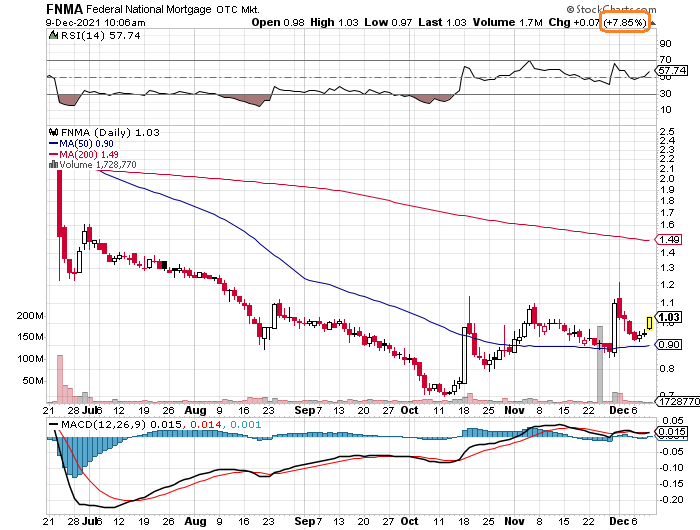The height and width of the screenshot is (530, 700).
Task: Click the 2.0 label on the price axis
Action: tap(667, 179)
